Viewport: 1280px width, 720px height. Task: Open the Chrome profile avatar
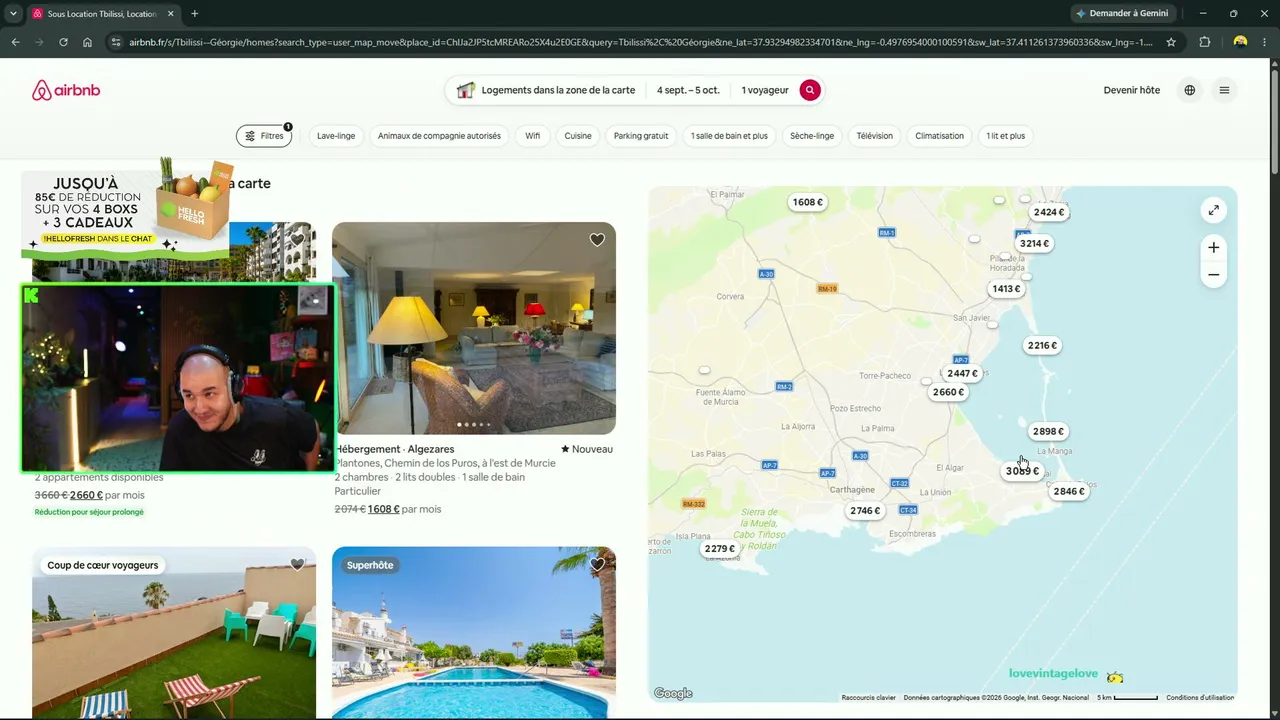[x=1240, y=42]
